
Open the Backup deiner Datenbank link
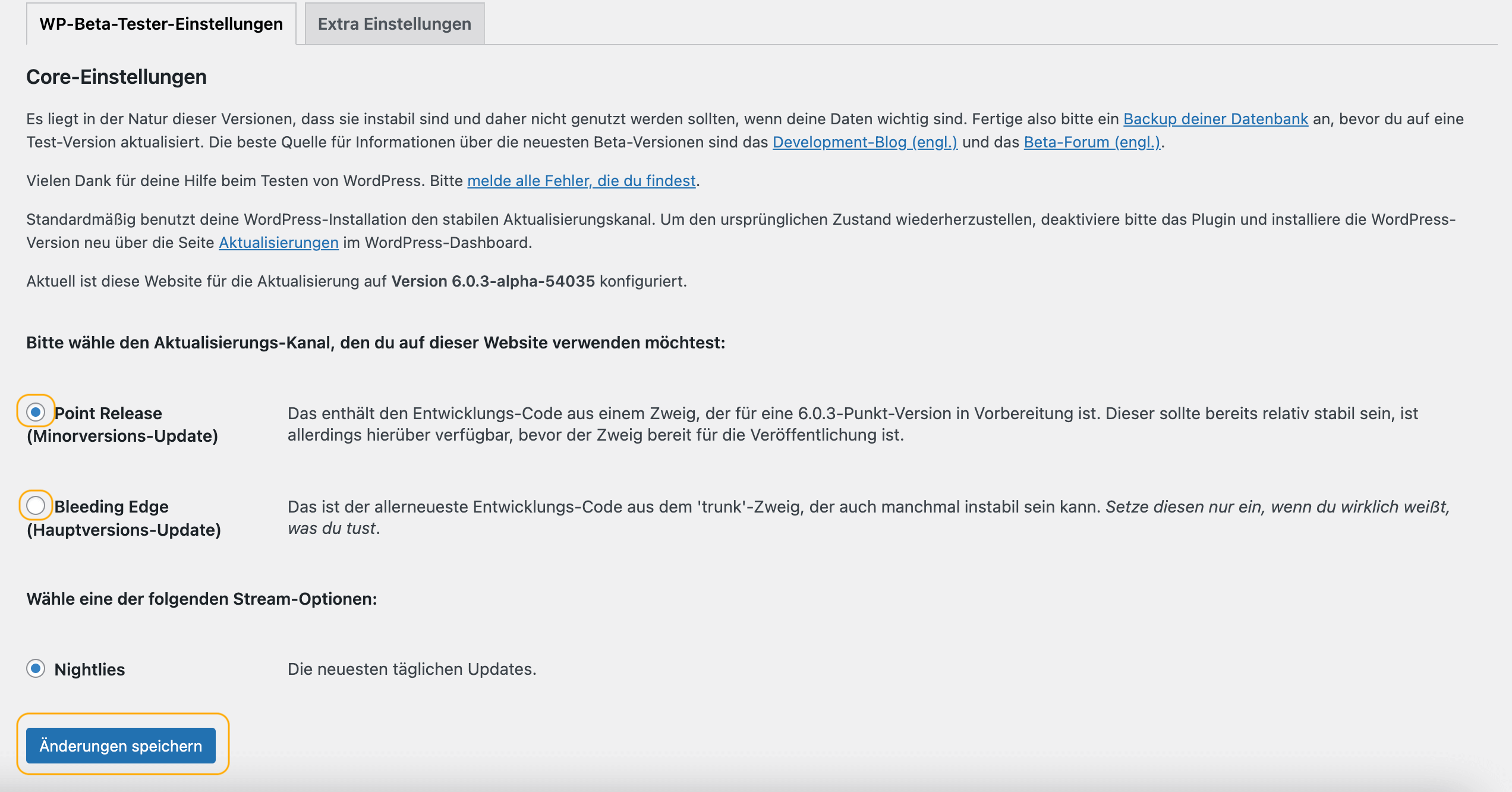[1215, 118]
